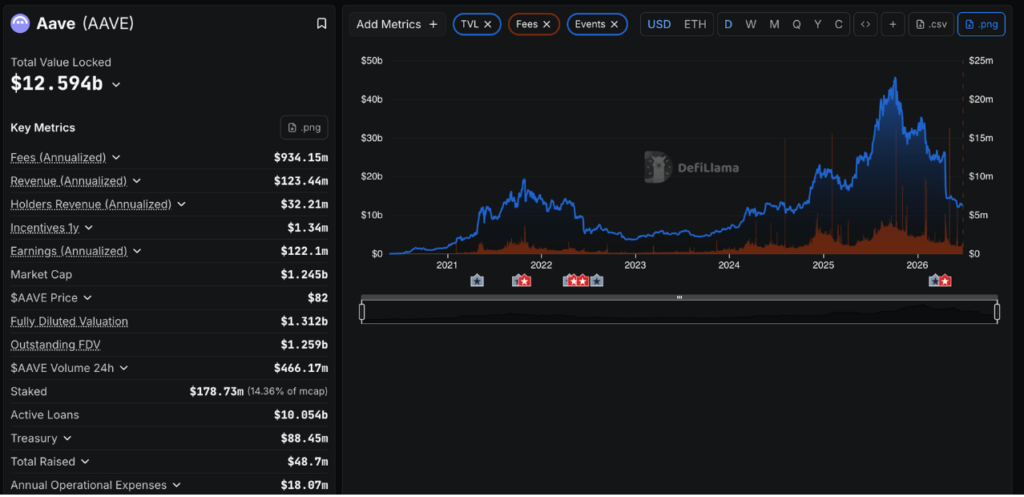The height and width of the screenshot is (497, 1024).
Task: Click the Fully Diluted Valuation label
Action: (69, 321)
